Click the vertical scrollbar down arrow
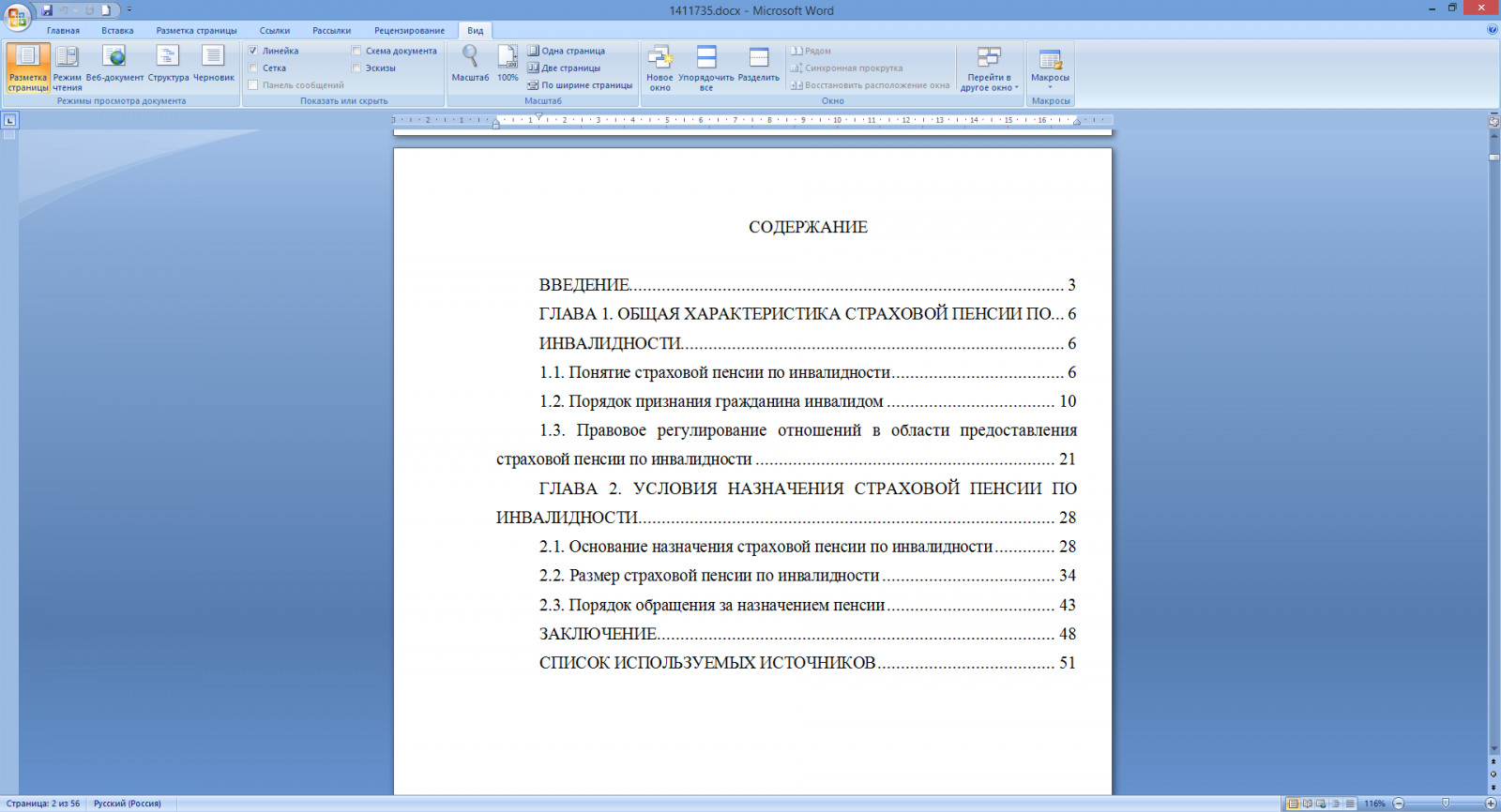Viewport: 1501px width, 812px height. click(x=1493, y=749)
